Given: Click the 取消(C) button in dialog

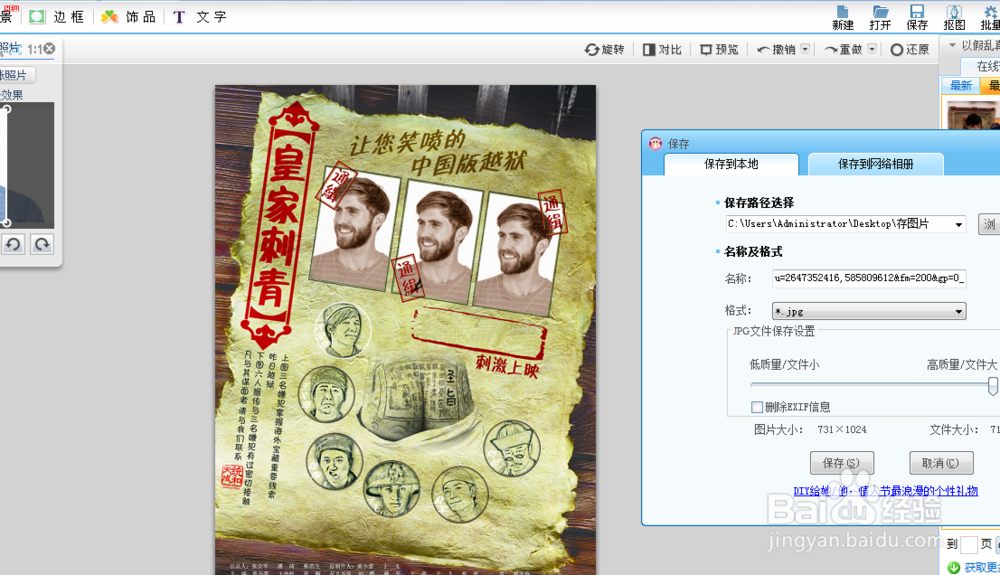Looking at the screenshot, I should pos(941,463).
